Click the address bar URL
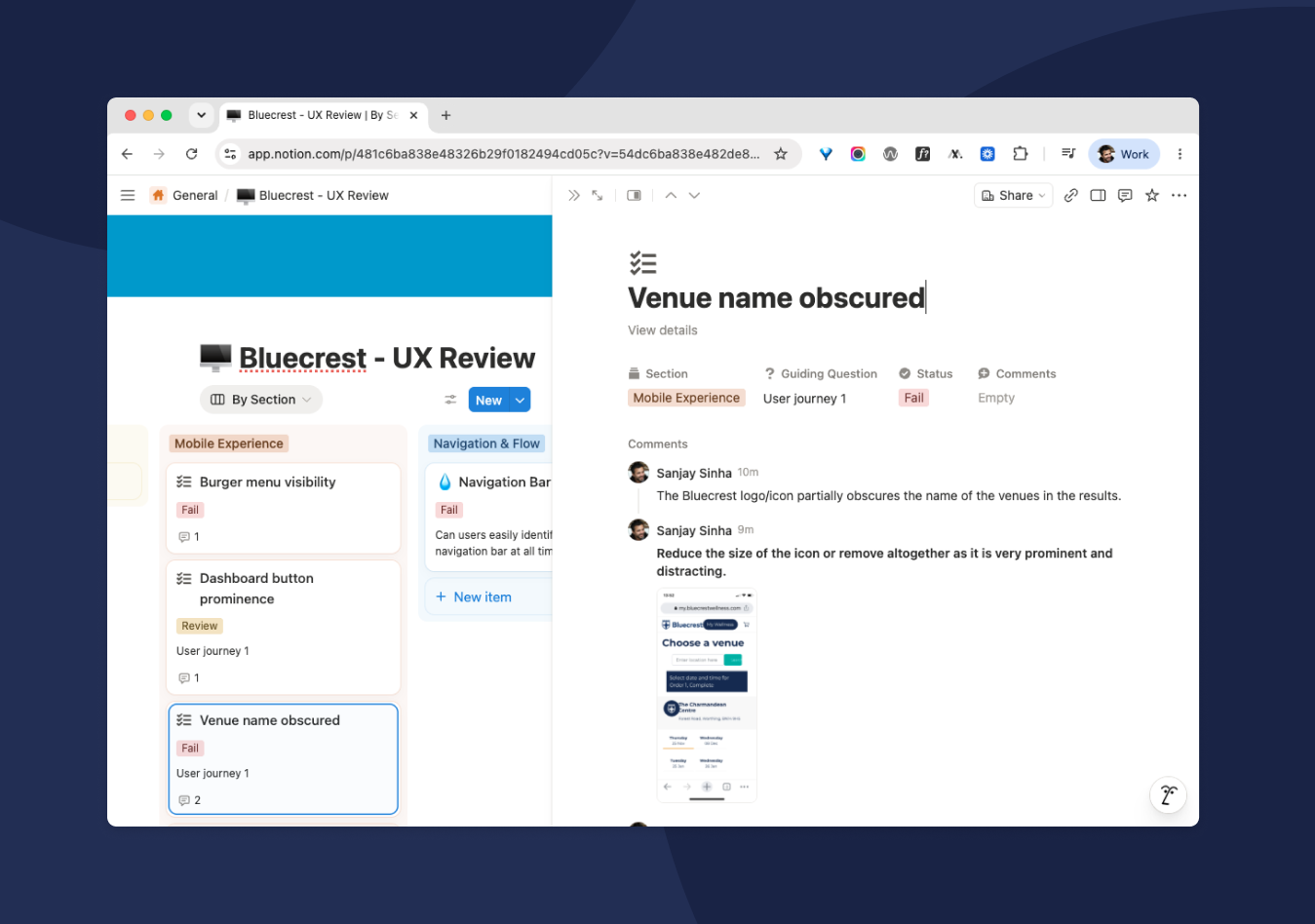 pyautogui.click(x=503, y=154)
